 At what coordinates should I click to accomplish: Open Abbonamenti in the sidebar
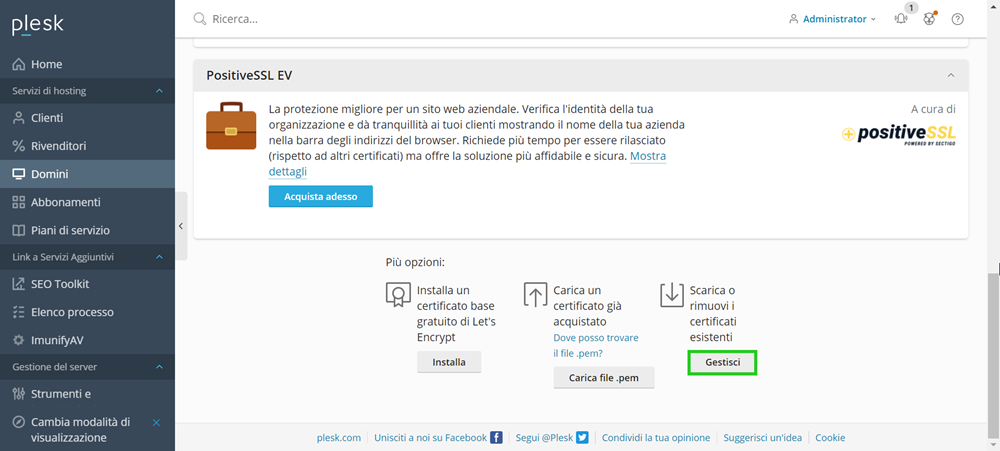(x=87, y=202)
